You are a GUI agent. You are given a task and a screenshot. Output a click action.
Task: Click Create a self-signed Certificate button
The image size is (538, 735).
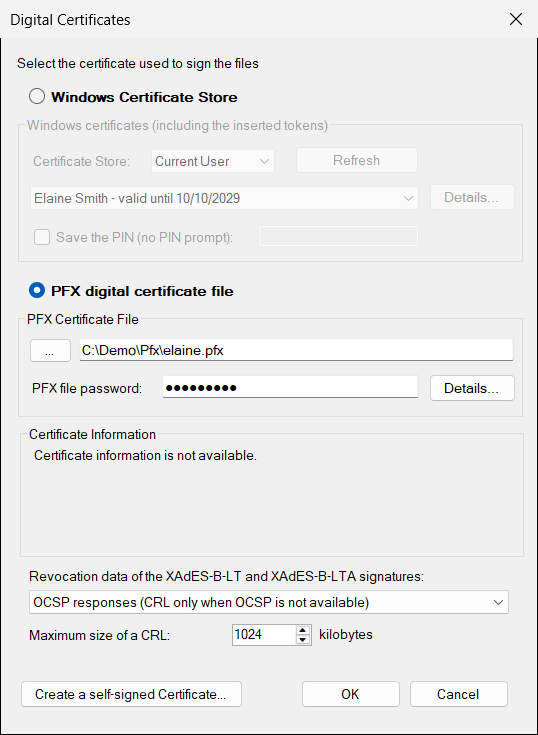tap(131, 694)
